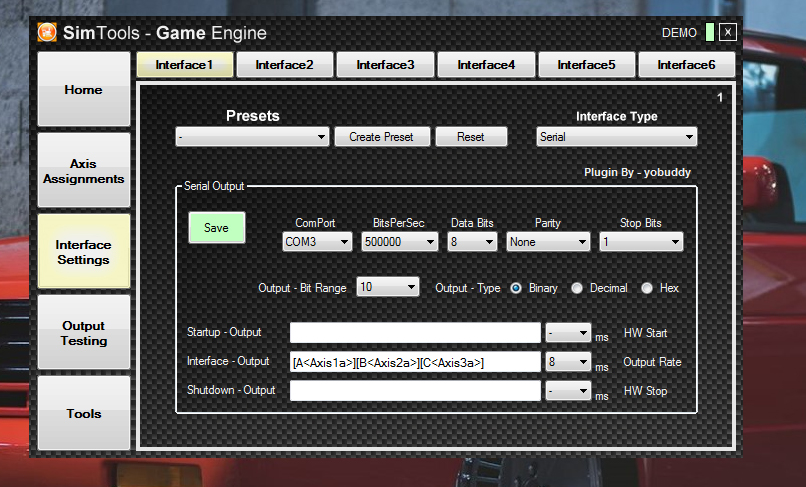Expand the Presets dropdown
Screen dimensions: 806x487
click(x=252, y=137)
